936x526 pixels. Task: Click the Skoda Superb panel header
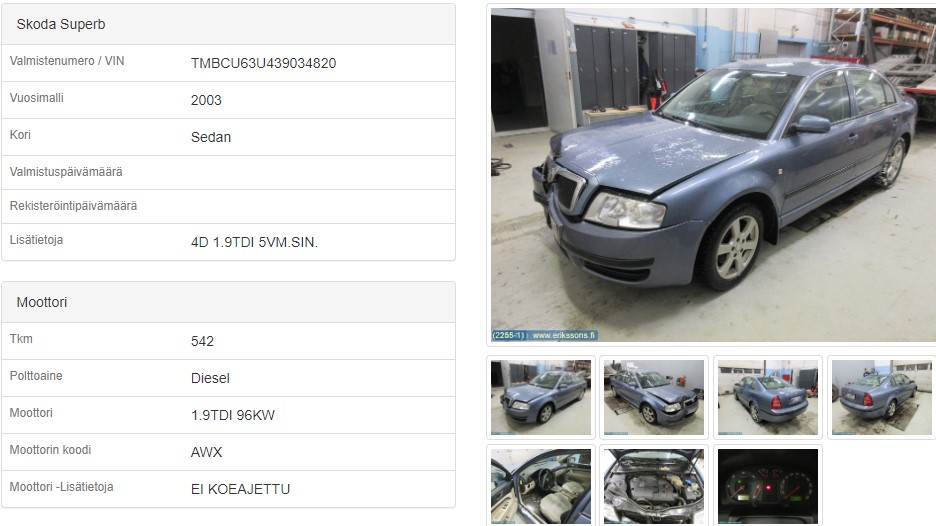point(229,24)
